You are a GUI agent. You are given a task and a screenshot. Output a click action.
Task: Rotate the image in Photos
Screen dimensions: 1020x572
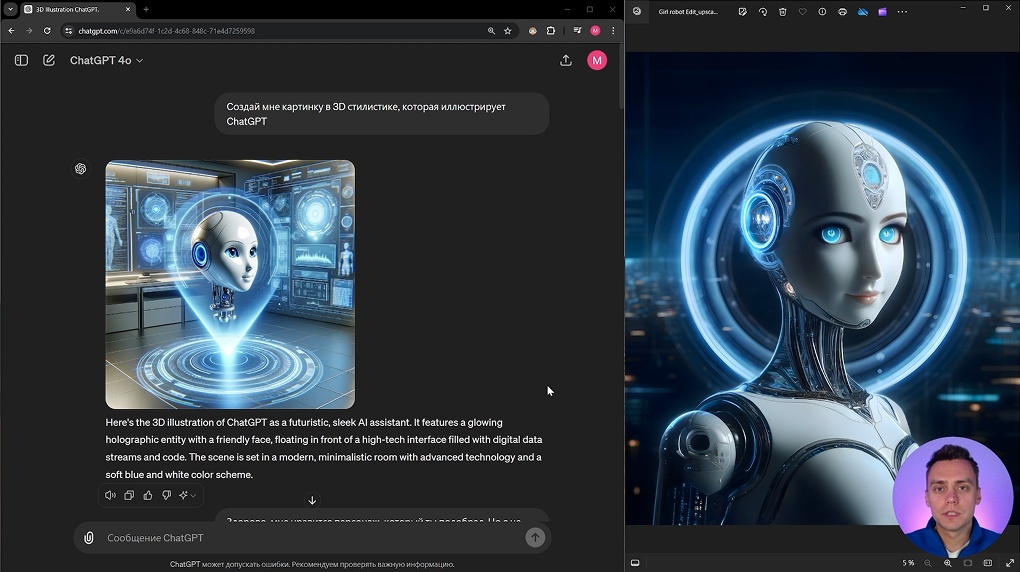(762, 12)
